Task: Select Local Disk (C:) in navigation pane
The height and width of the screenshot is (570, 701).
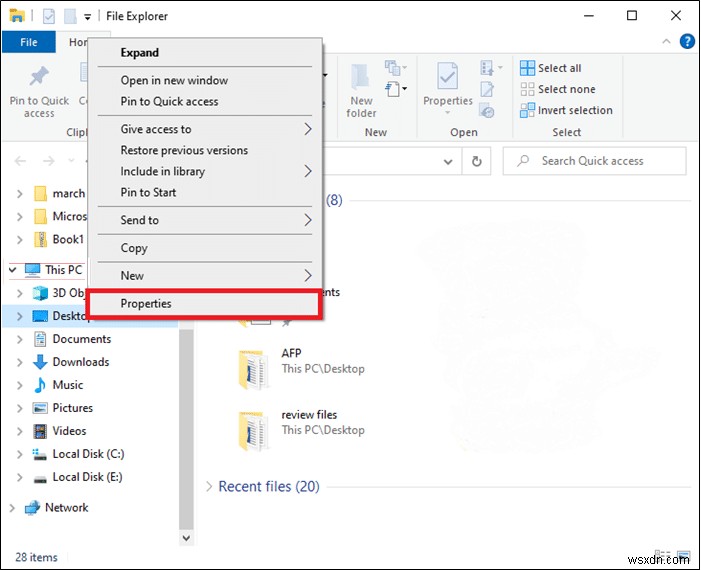Action: 88,454
